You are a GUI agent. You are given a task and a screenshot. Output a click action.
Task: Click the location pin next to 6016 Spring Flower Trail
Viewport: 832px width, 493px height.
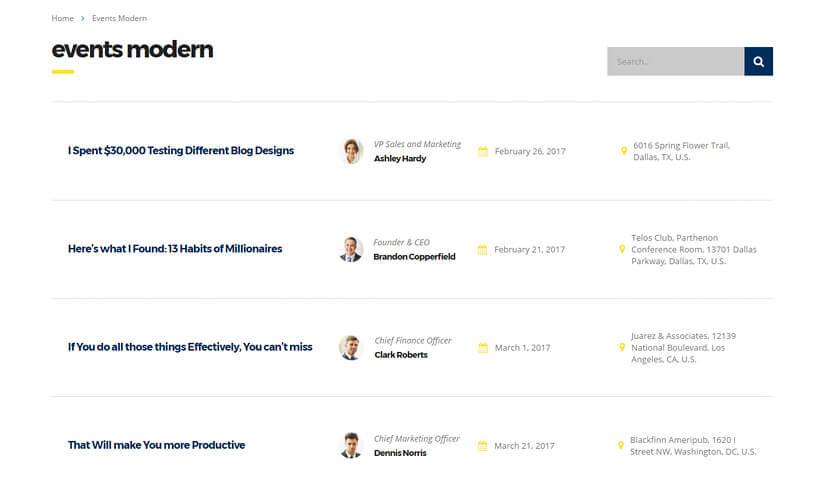click(x=624, y=152)
